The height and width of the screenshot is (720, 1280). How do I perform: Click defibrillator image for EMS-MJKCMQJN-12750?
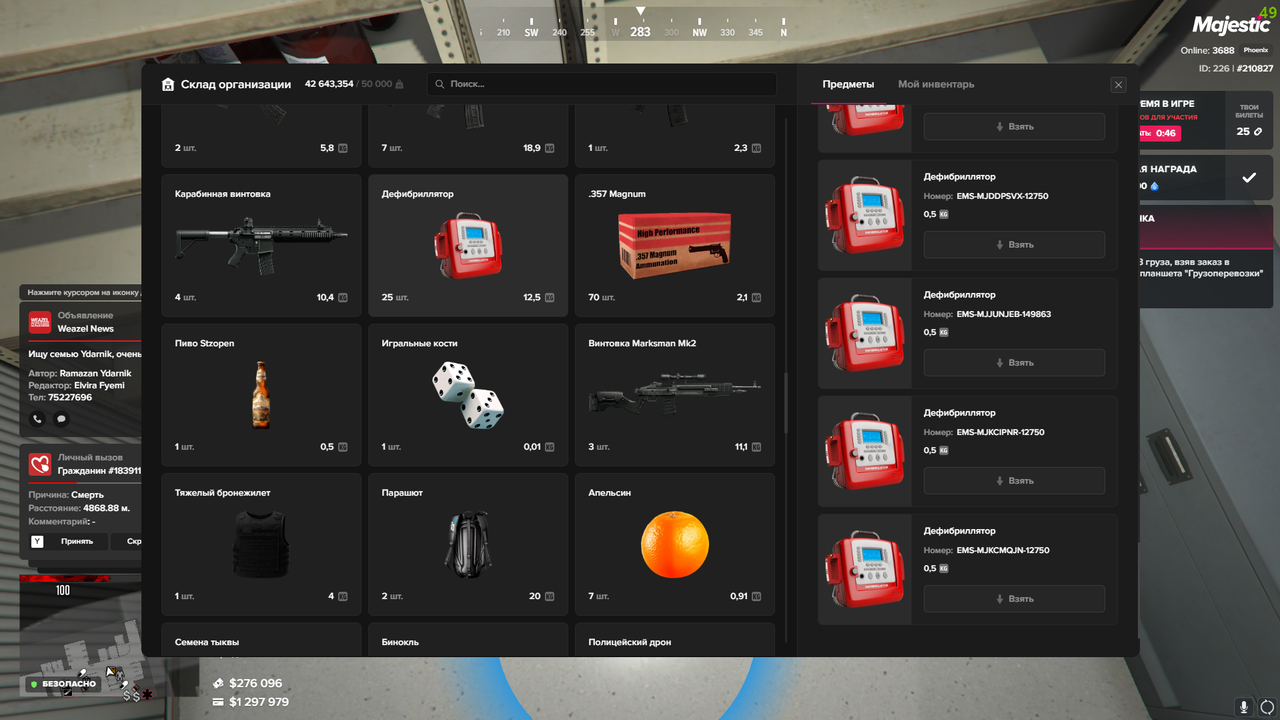[x=864, y=569]
